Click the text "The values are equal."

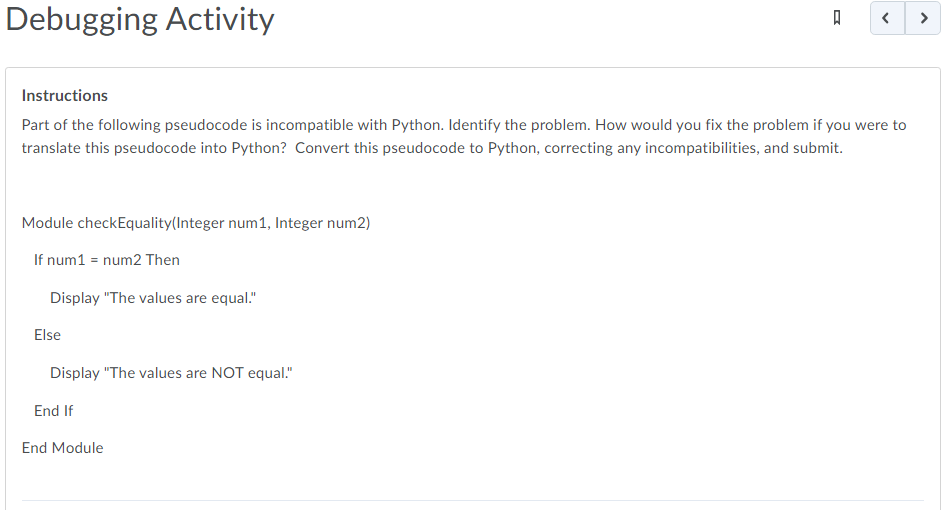pyautogui.click(x=180, y=298)
